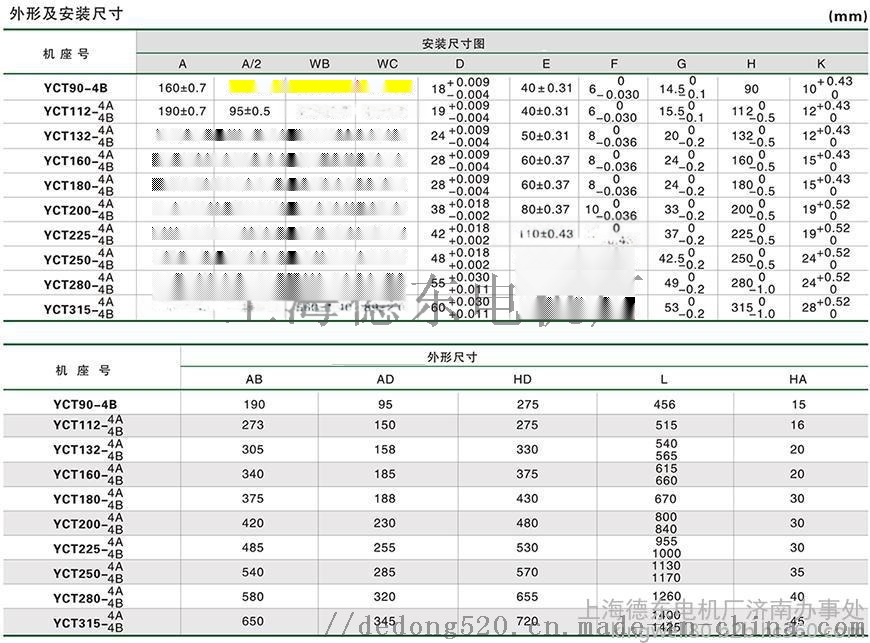Click the HA column header
Screen dimensions: 870x643
tap(798, 379)
